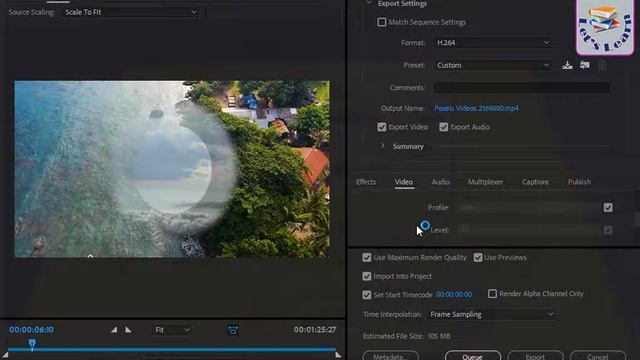This screenshot has height=360, width=640.
Task: Uncheck Export Video
Action: click(382, 127)
